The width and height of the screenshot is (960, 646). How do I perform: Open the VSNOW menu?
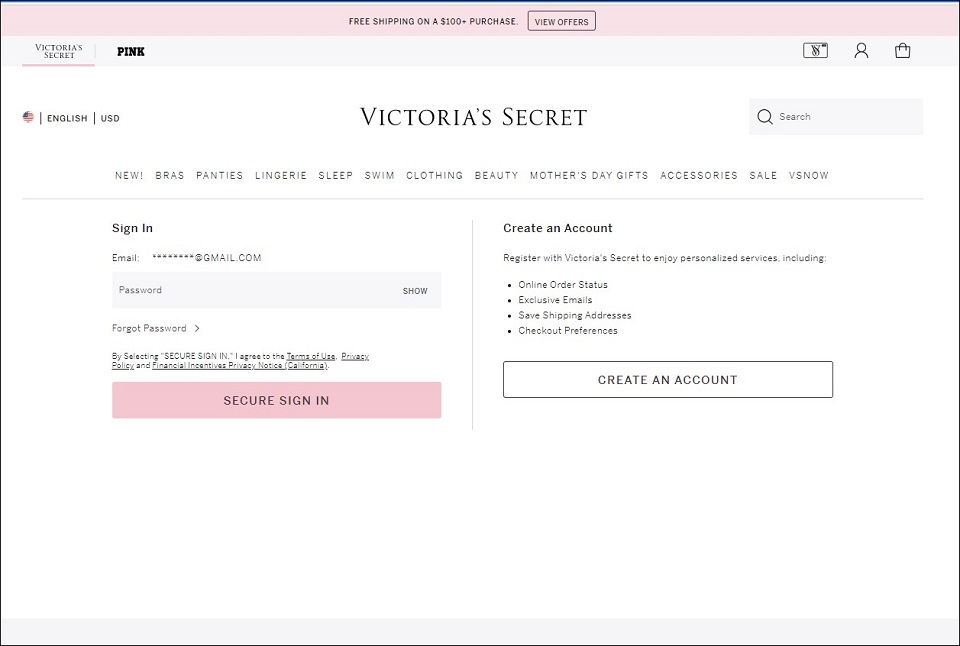point(809,175)
